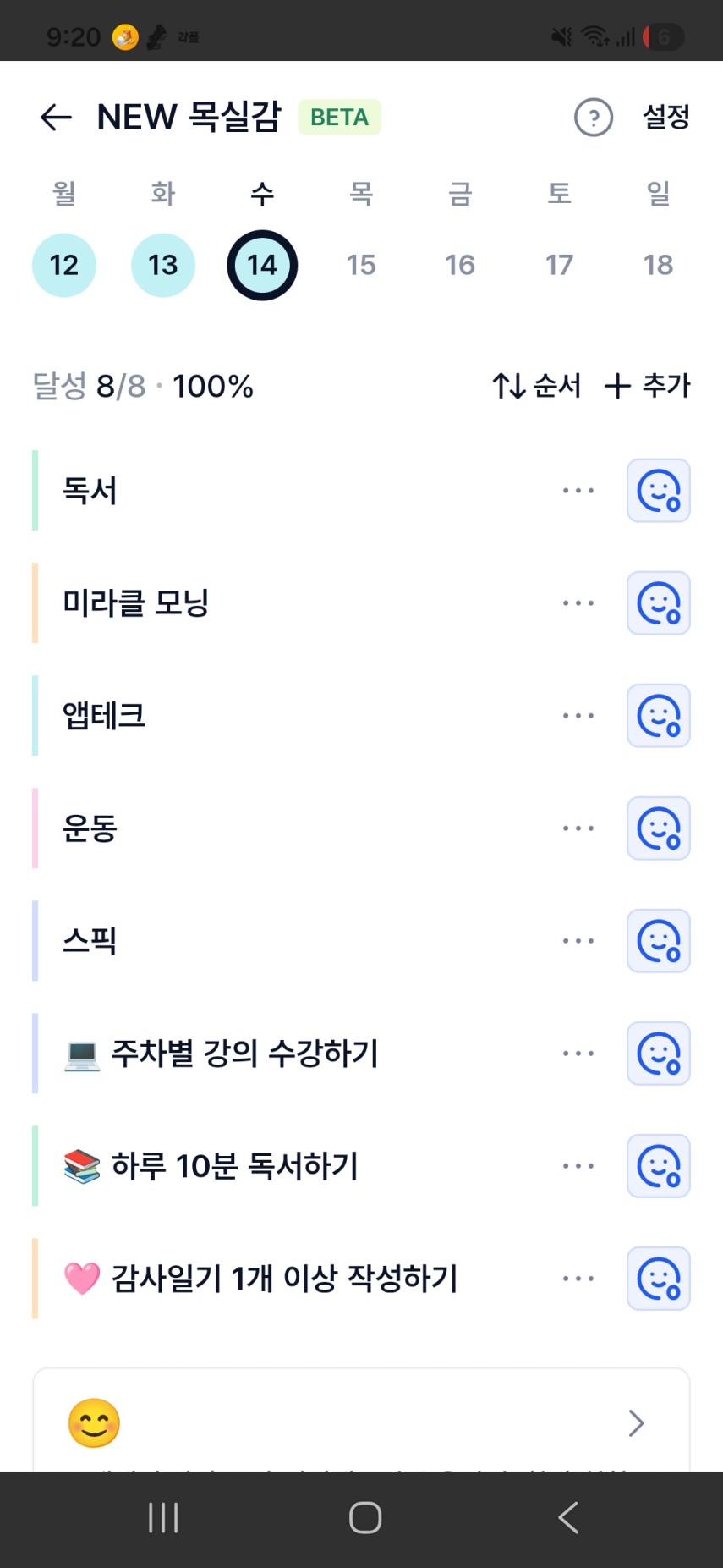Select Tuesday the 13th
Viewport: 723px width, 1568px height.
(x=163, y=265)
